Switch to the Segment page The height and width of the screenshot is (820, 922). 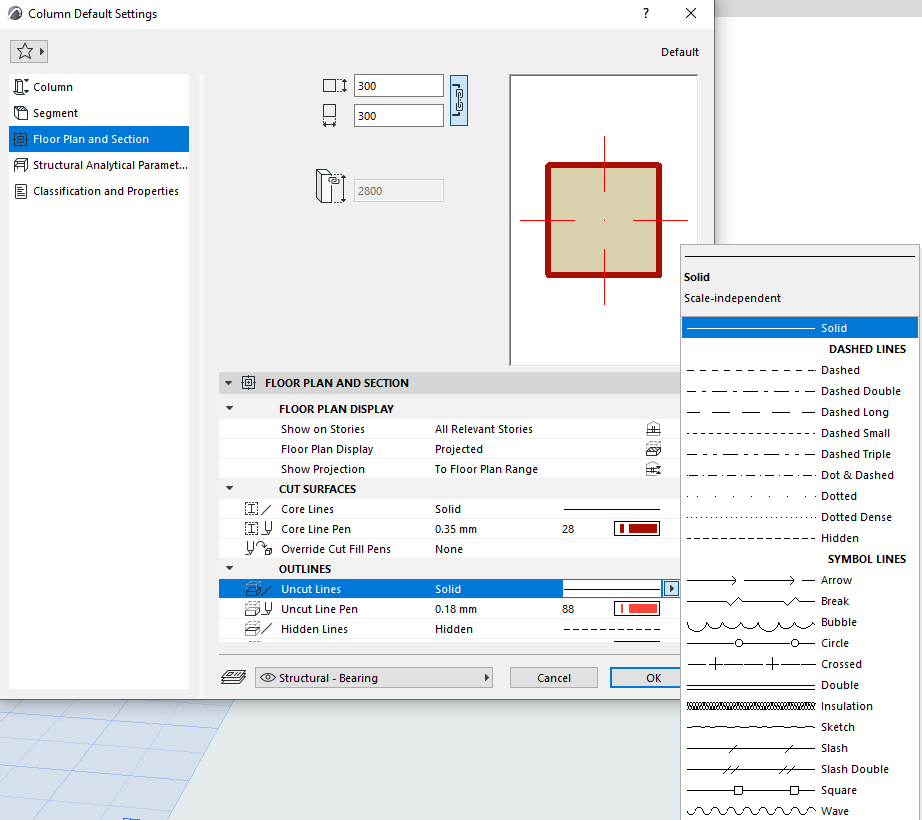pos(55,113)
